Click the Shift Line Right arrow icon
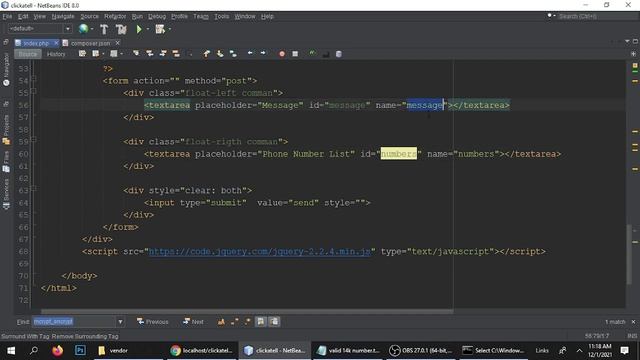This screenshot has width=640, height=360. 263,53
